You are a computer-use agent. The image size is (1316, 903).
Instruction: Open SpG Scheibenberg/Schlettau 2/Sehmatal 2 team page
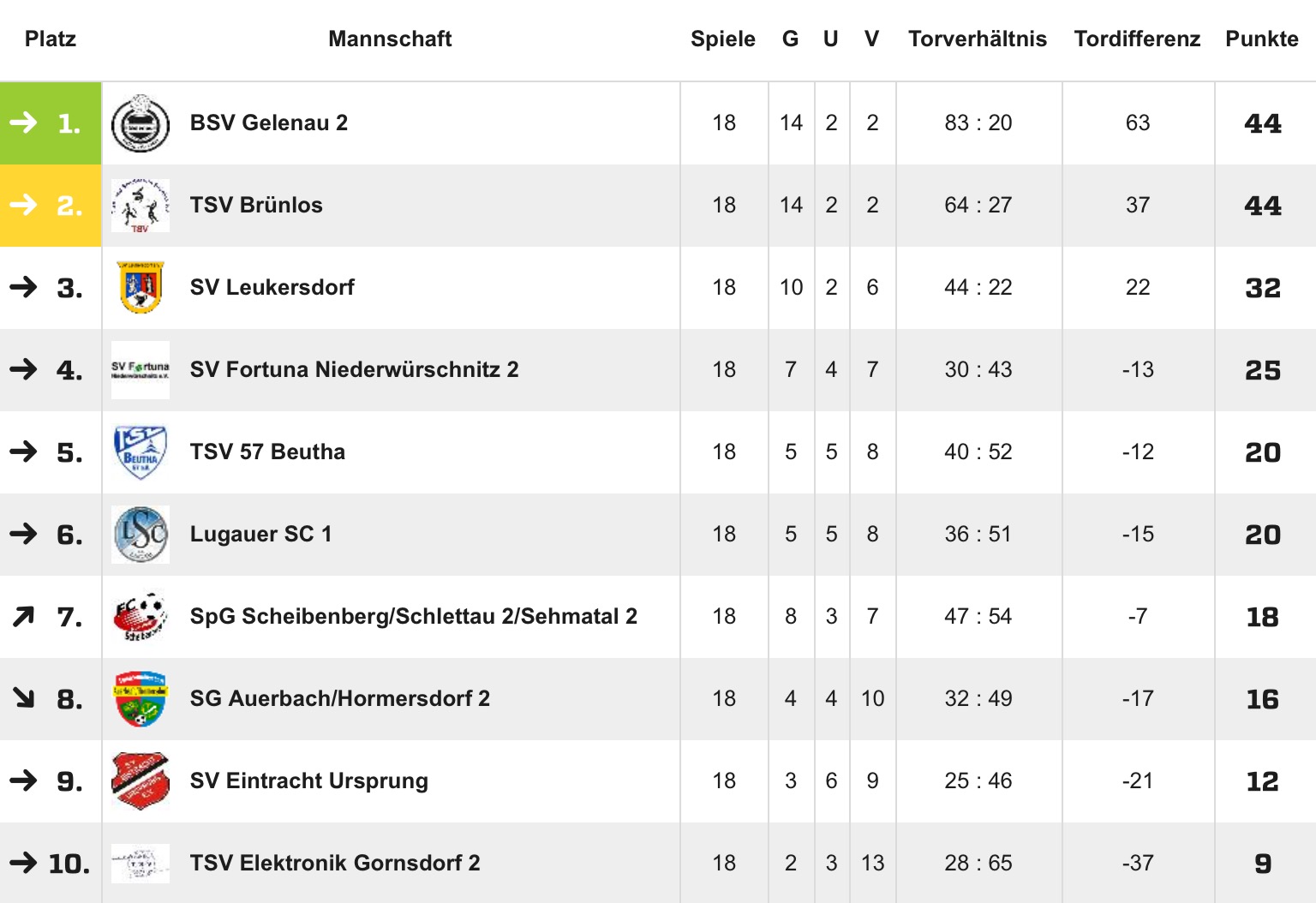click(x=414, y=617)
